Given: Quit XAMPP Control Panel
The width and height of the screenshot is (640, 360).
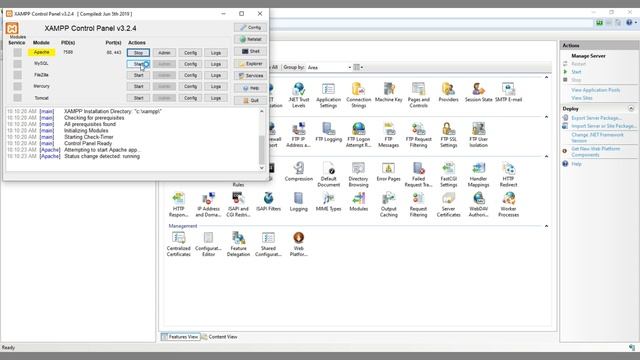Looking at the screenshot, I should point(250,100).
